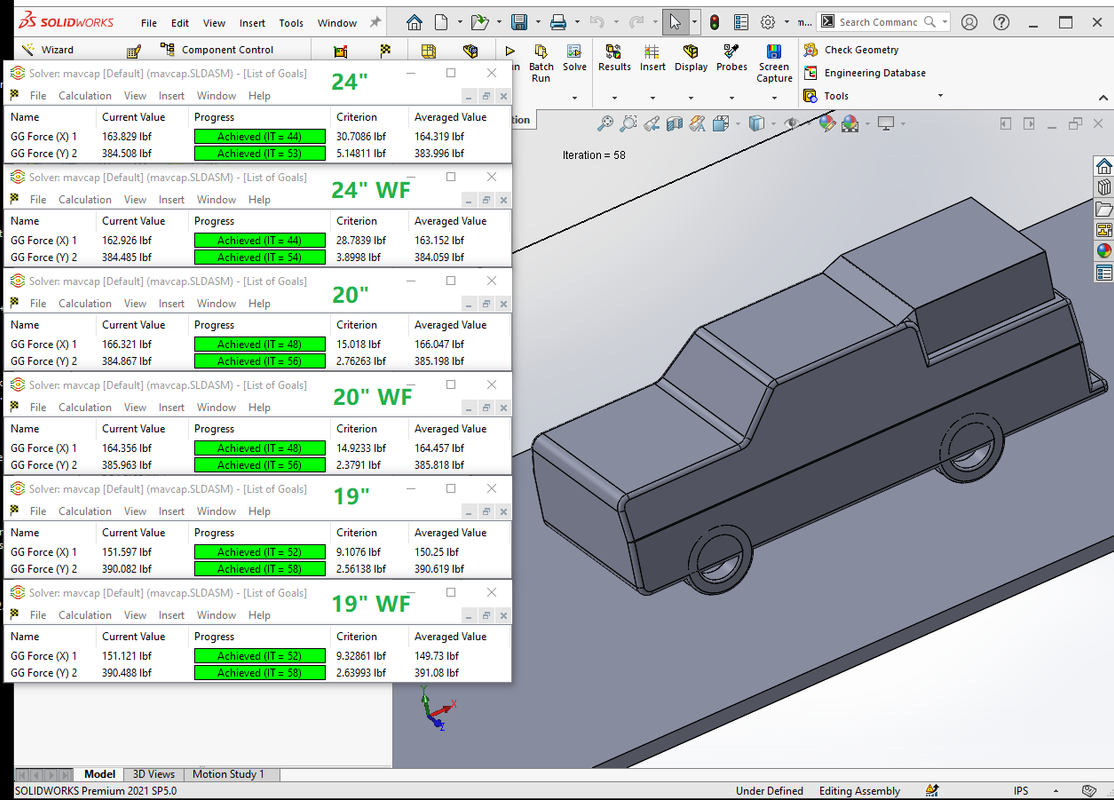Viewport: 1114px width, 800px height.
Task: Focus the Search Commands field
Action: (878, 22)
